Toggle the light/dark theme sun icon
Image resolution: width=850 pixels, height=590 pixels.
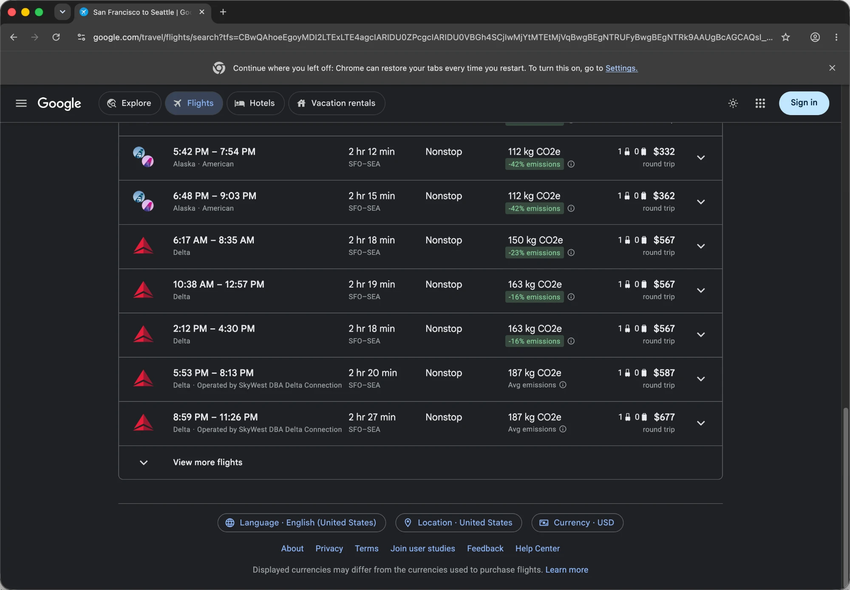coord(733,103)
